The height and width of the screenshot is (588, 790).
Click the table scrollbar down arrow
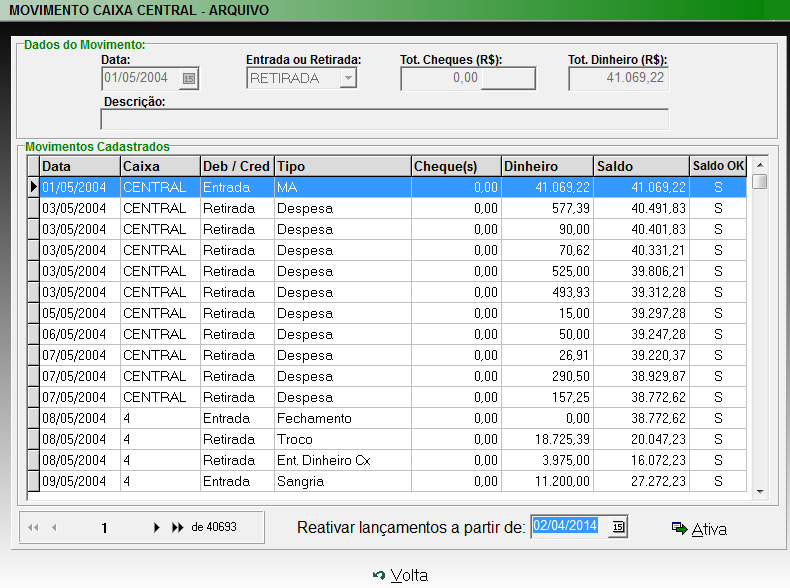pos(760,491)
